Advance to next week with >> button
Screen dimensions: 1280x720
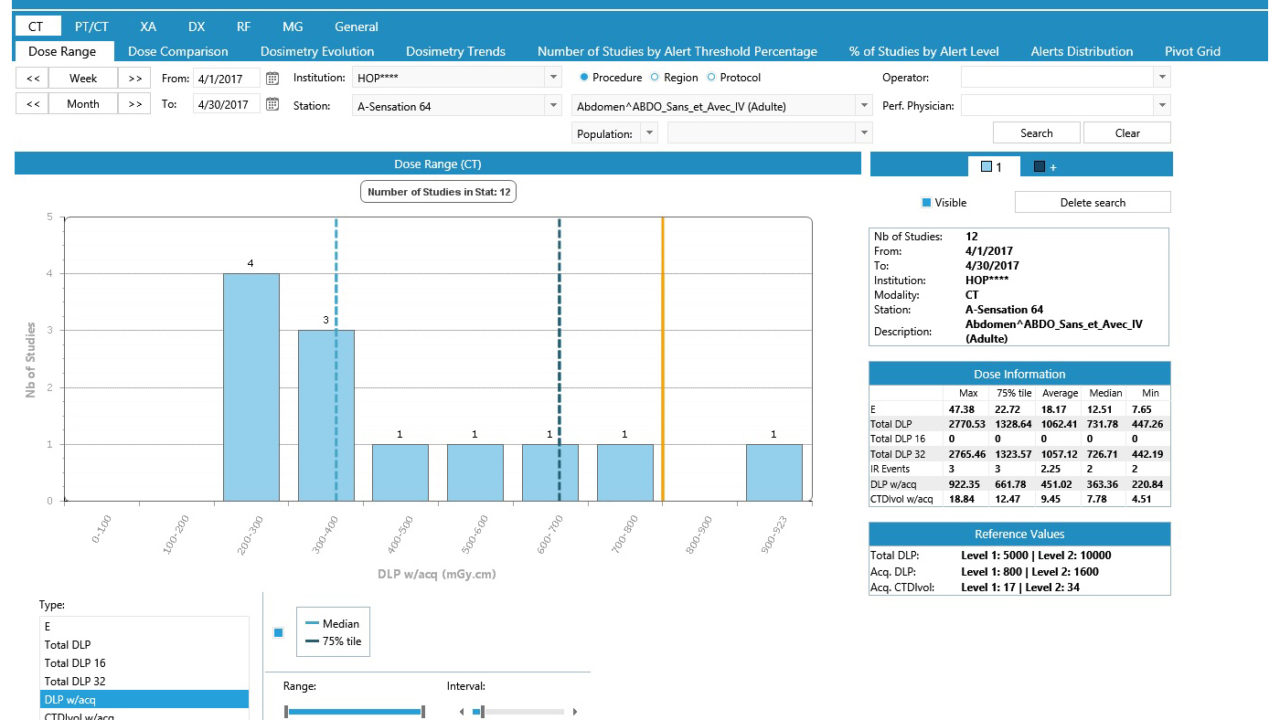[x=134, y=78]
